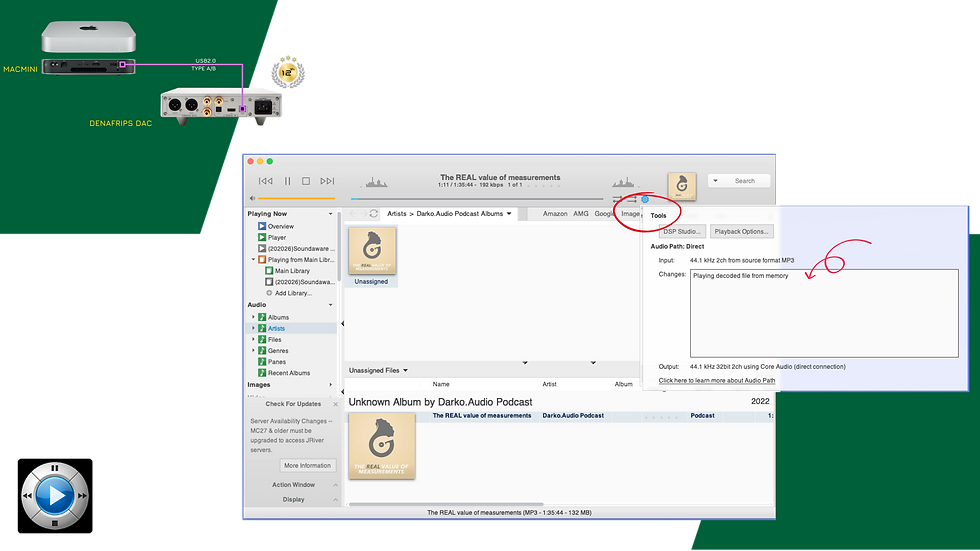Screen dimensions: 980x551
Task: Toggle the Display panel chevron
Action: pyautogui.click(x=336, y=500)
